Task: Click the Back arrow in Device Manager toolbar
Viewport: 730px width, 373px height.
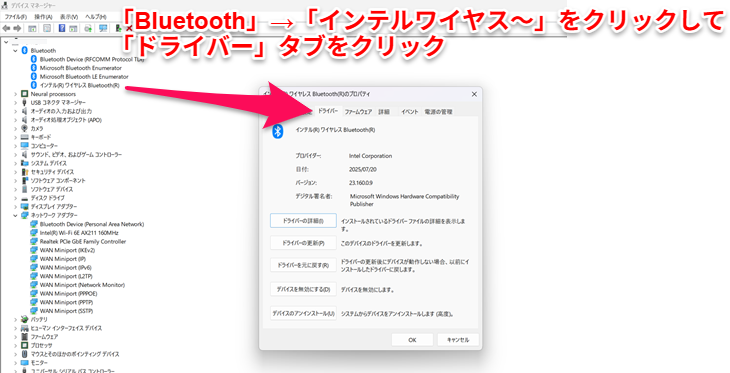Action: 7,28
